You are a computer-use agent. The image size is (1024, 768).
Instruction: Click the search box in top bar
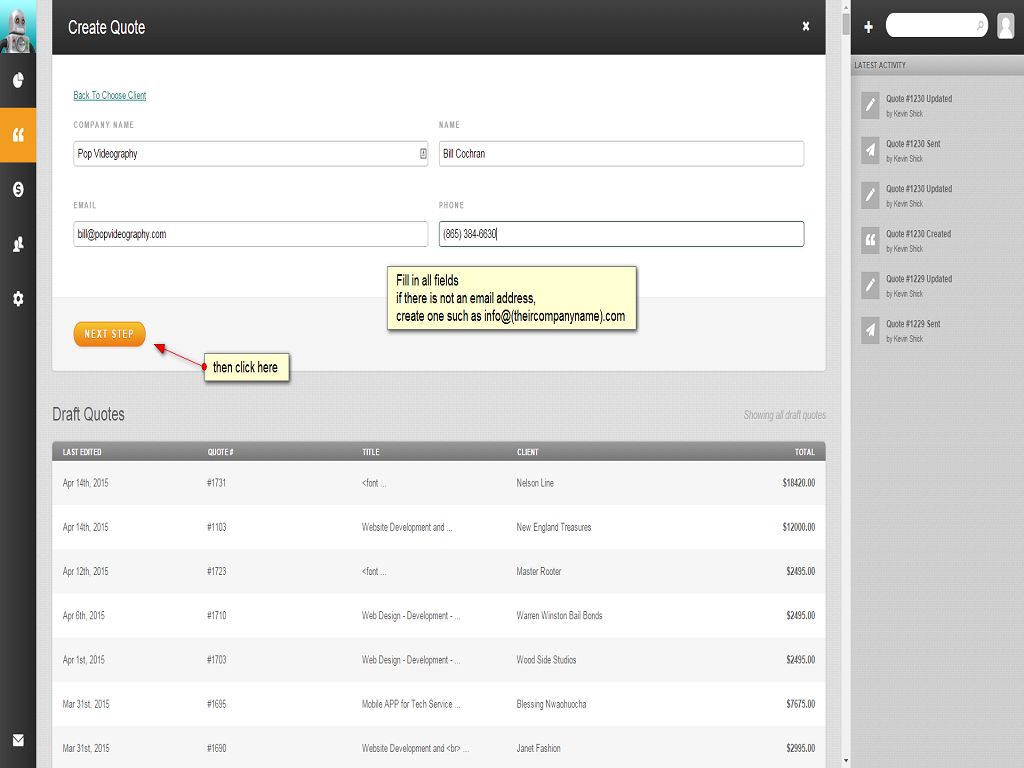coord(932,25)
